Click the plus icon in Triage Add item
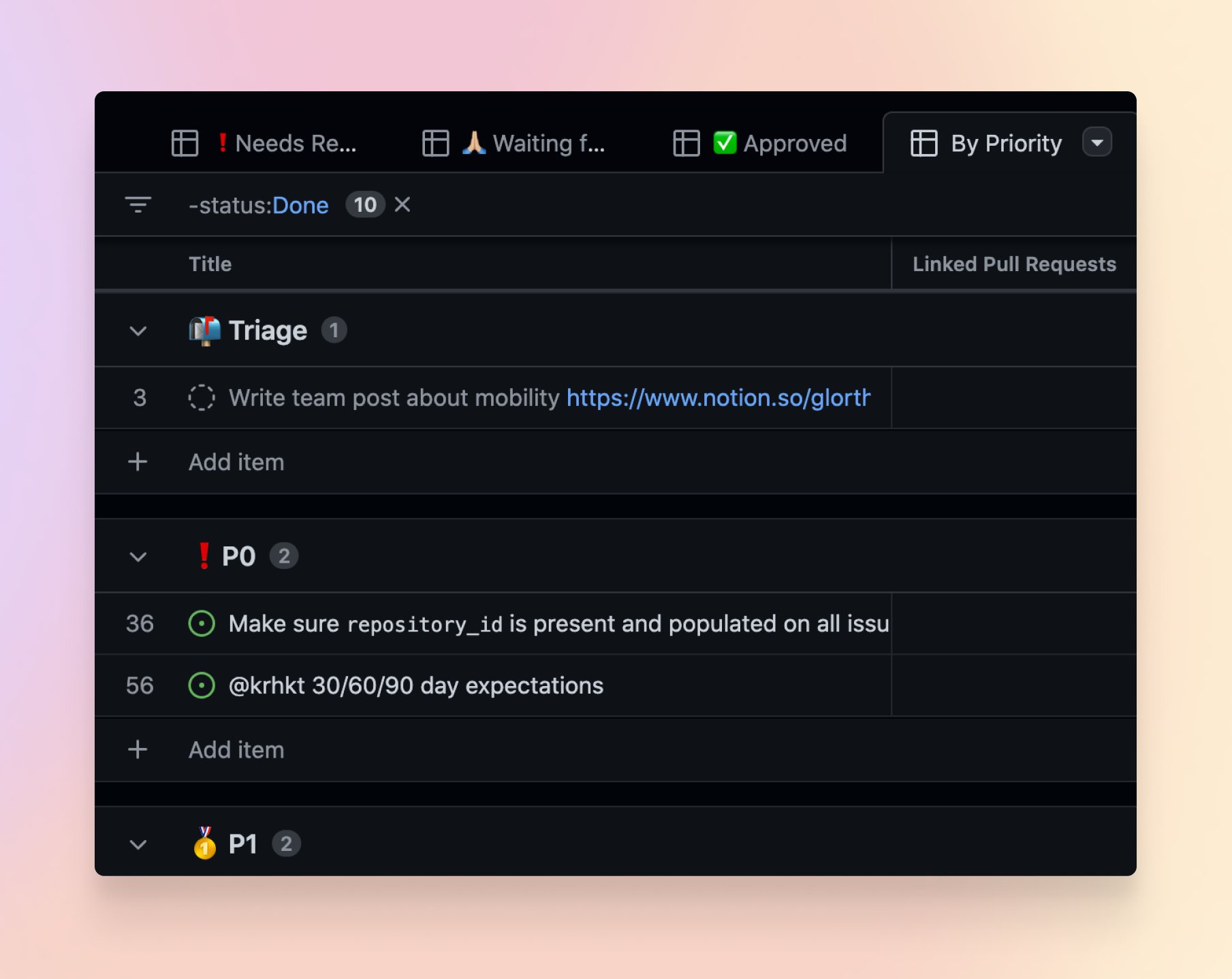This screenshot has width=1232, height=979. pos(138,462)
